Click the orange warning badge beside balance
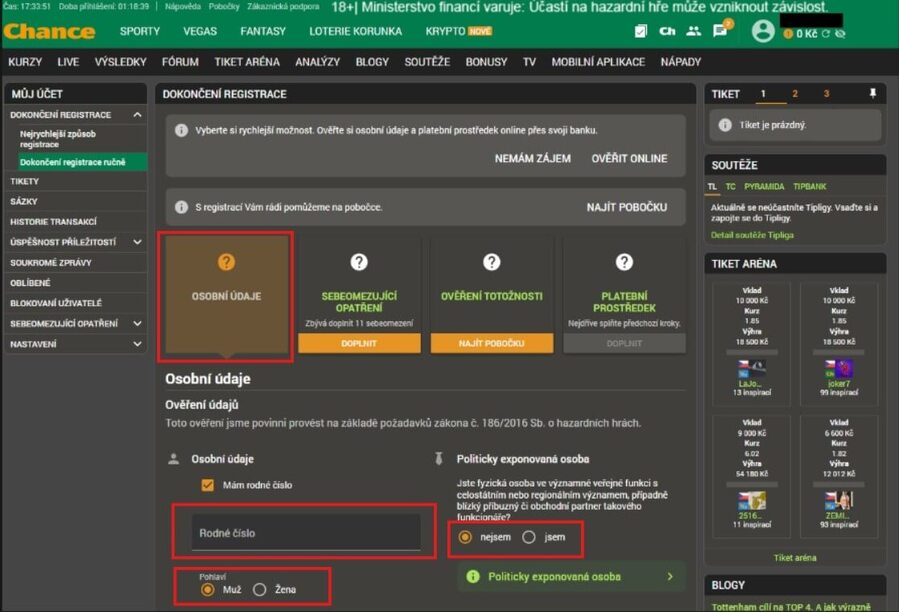 coord(788,34)
